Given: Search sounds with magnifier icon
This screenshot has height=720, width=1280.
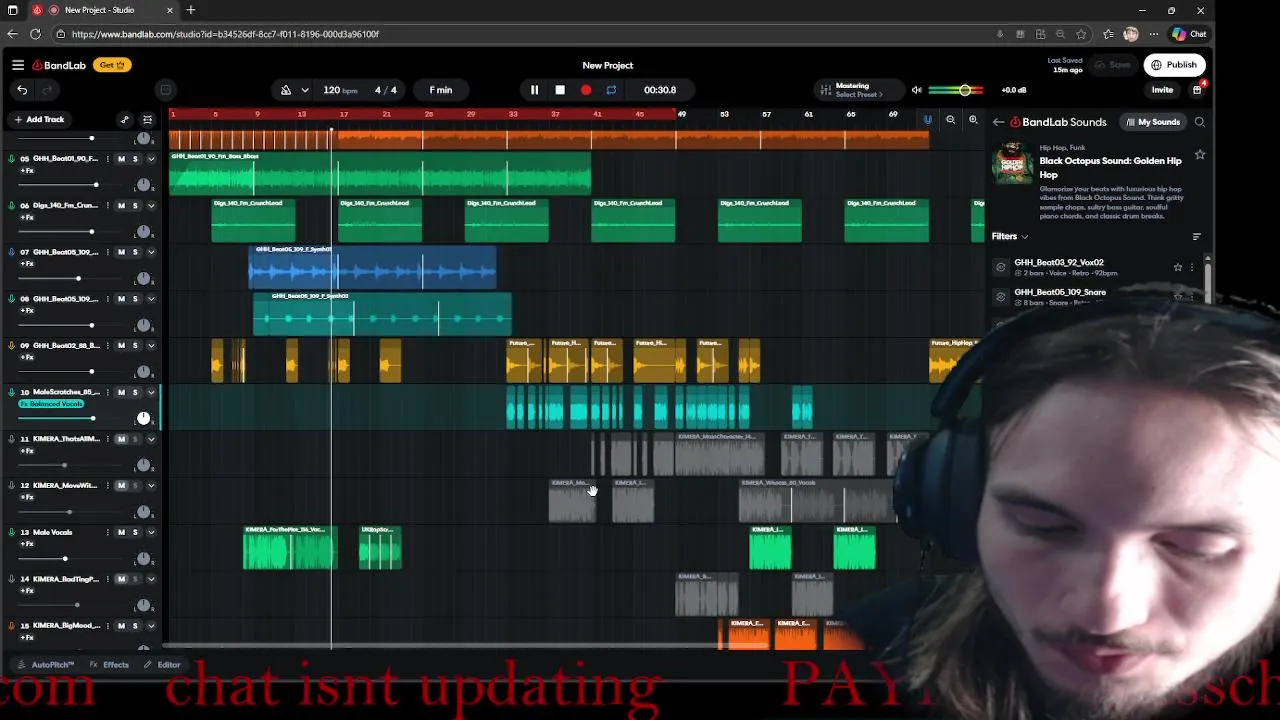Looking at the screenshot, I should (1199, 122).
